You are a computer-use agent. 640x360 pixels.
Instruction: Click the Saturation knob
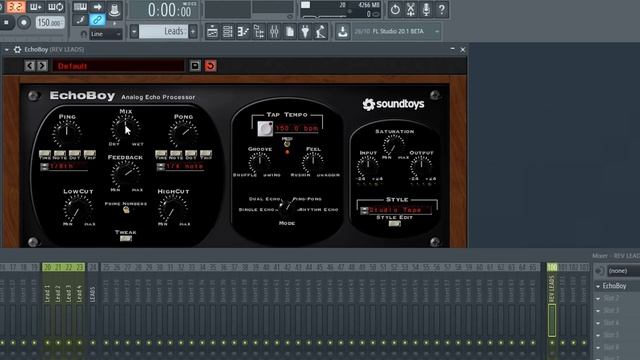(393, 145)
